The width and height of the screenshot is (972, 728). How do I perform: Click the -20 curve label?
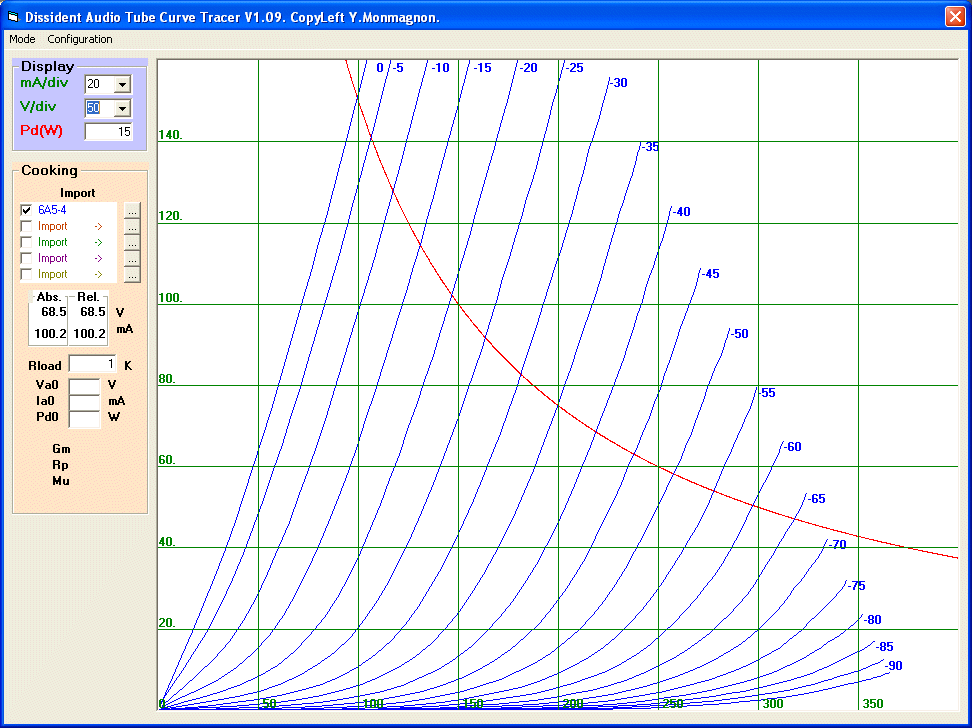pos(529,68)
